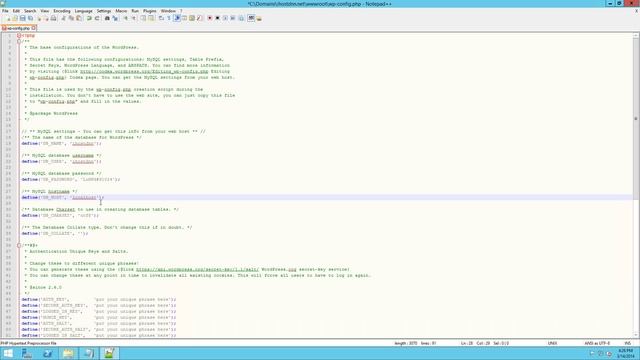
Task: Click the Notepad++ taskbar icon
Action: coord(109,353)
